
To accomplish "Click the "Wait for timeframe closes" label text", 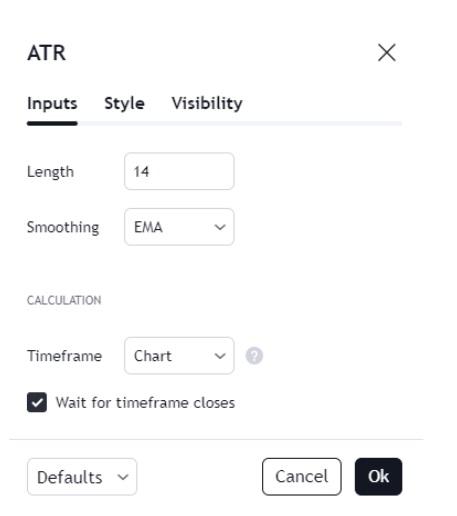I will point(145,403).
